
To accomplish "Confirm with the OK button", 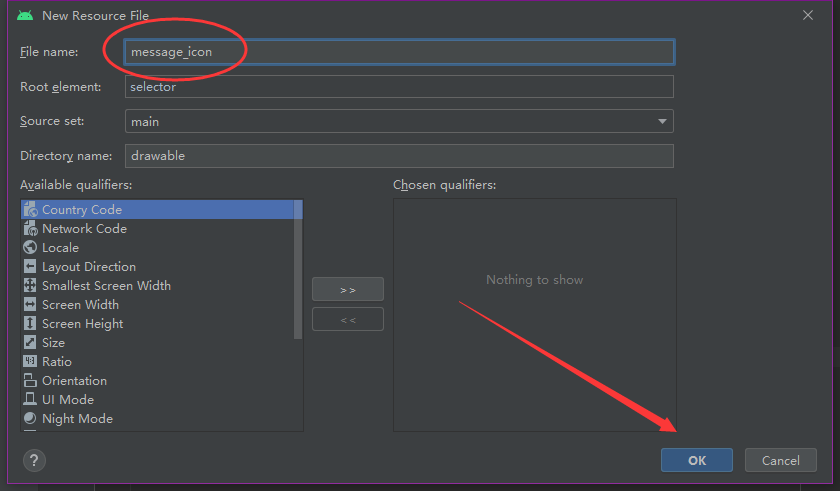I will (x=696, y=460).
